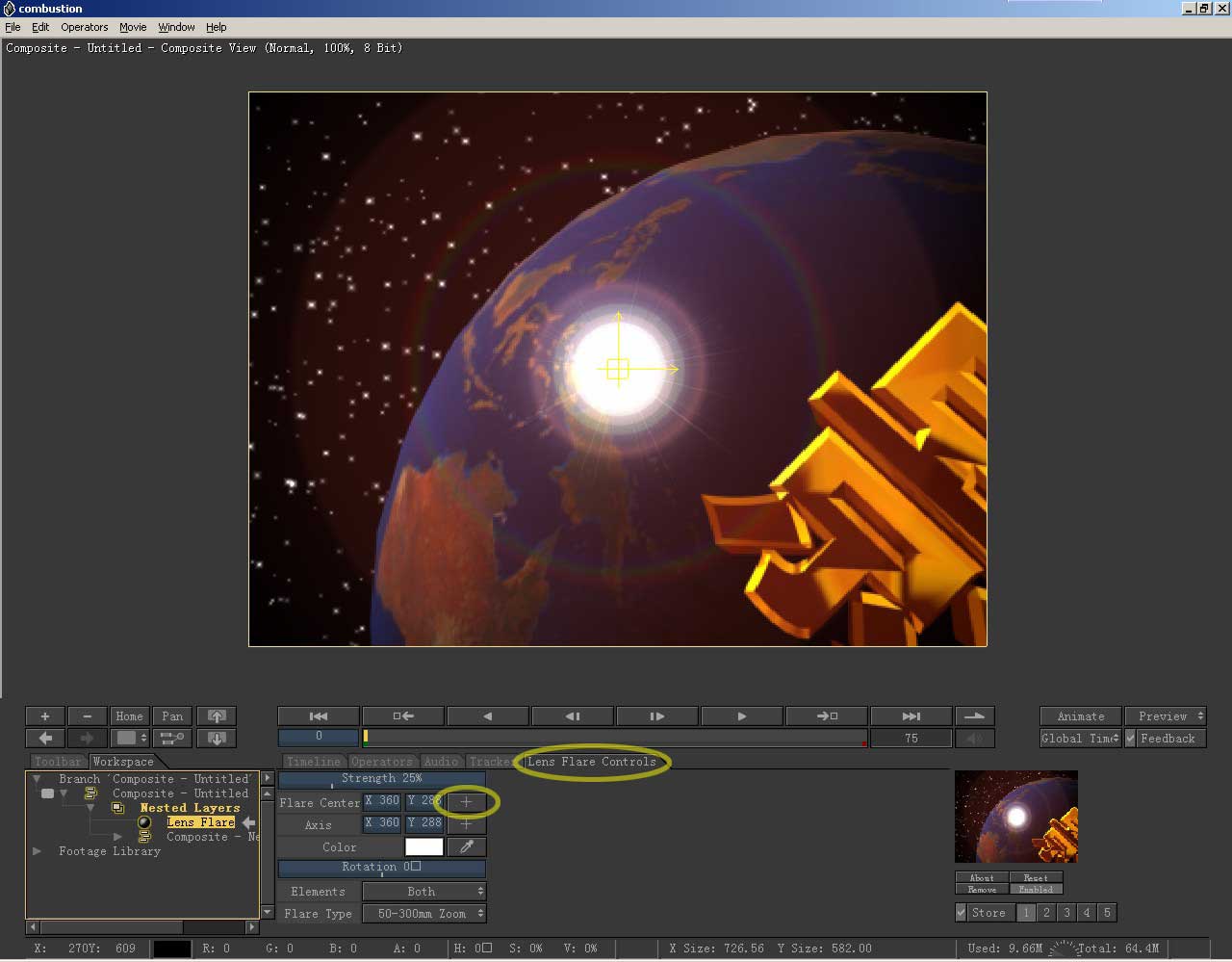This screenshot has width=1232, height=962.
Task: Toggle the Feedback checkbox
Action: click(x=1132, y=739)
